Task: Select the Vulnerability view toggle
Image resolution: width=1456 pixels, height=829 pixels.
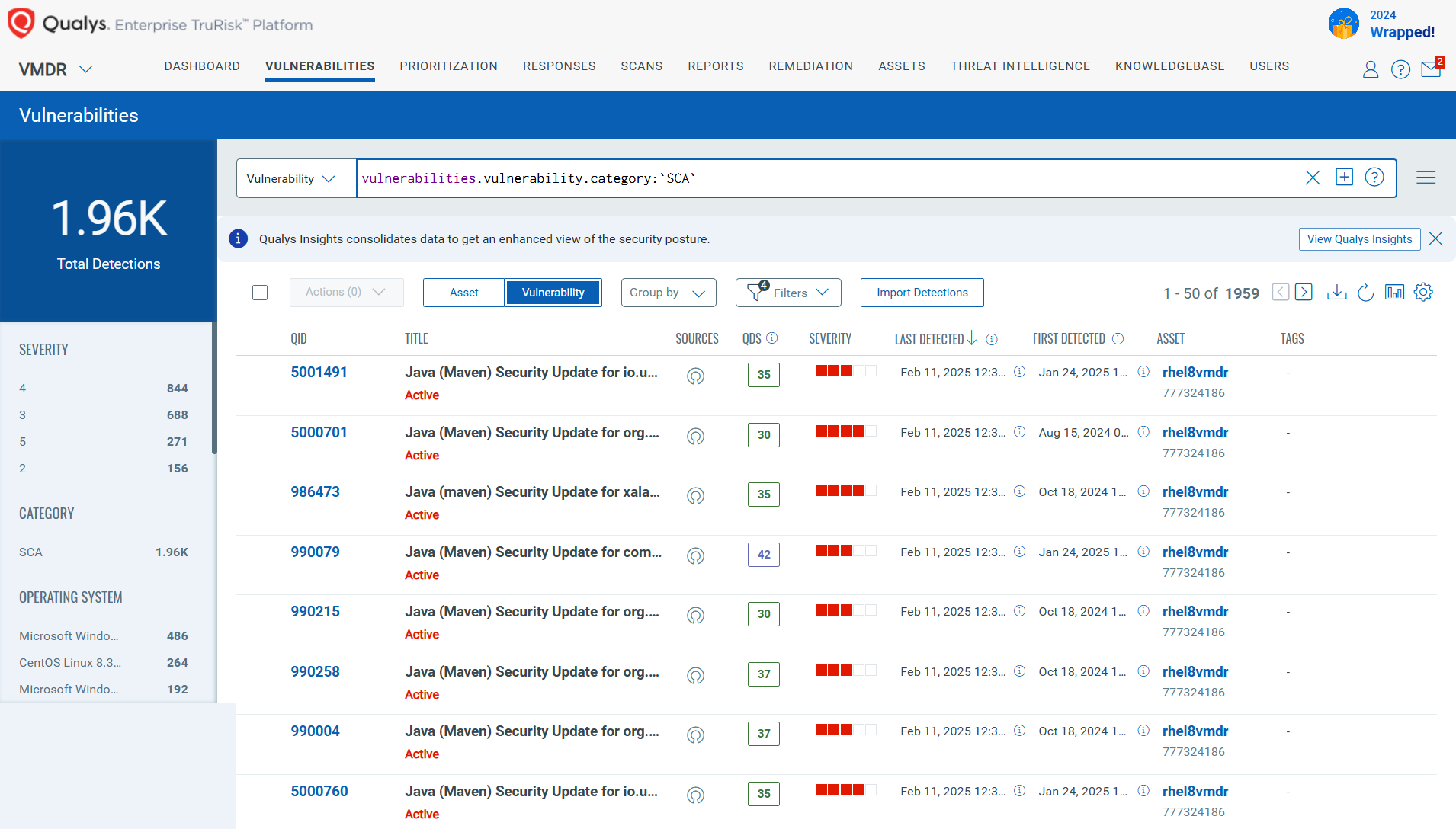Action: (553, 293)
